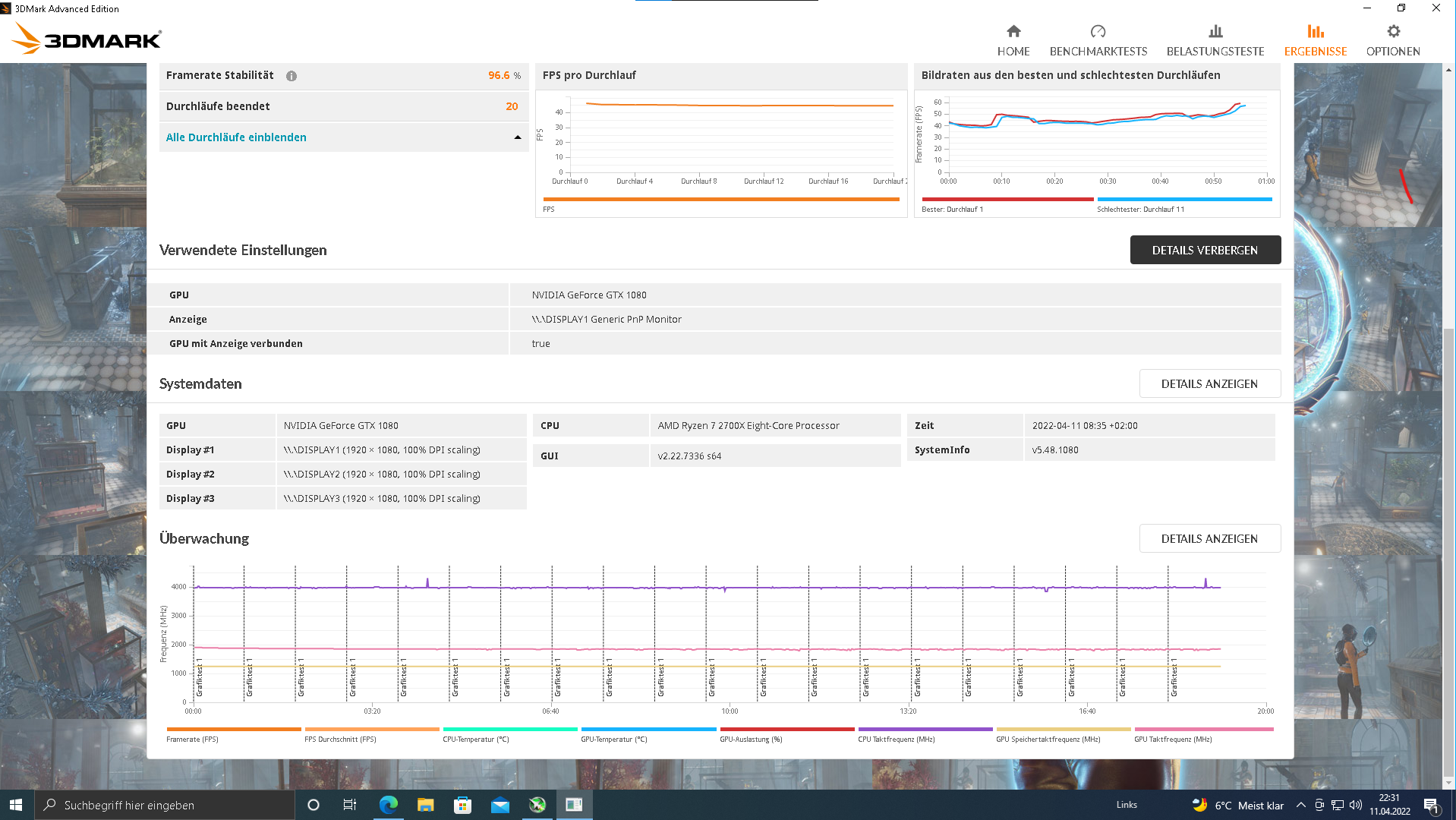Toggle the CPU-Temperatur (°C) legend series
Image resolution: width=1456 pixels, height=820 pixels.
[x=510, y=734]
